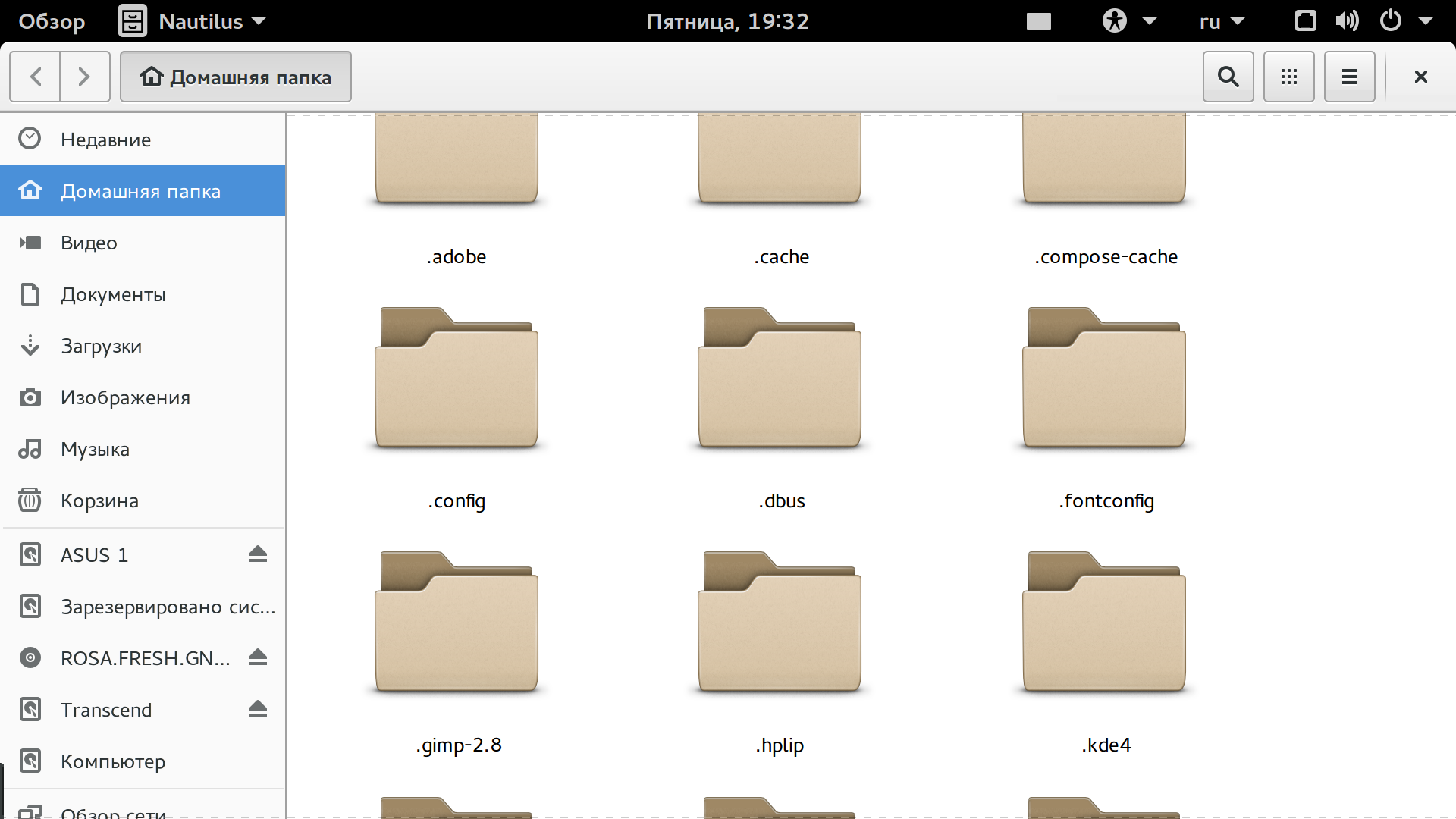Eject the Transcend drive

tap(257, 709)
